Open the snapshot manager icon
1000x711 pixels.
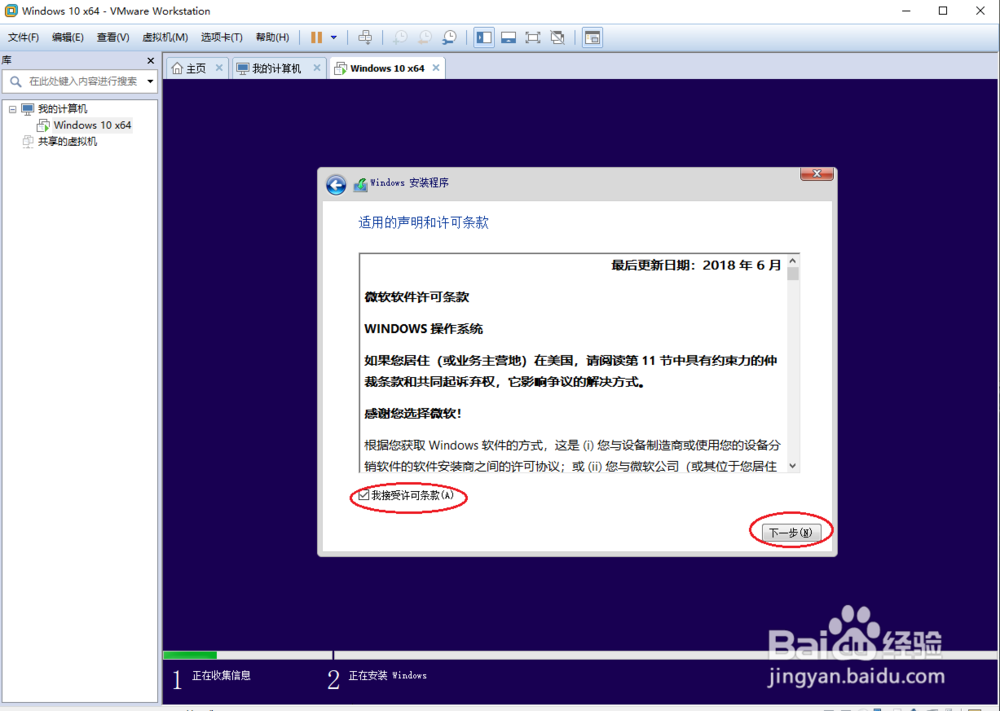[450, 38]
